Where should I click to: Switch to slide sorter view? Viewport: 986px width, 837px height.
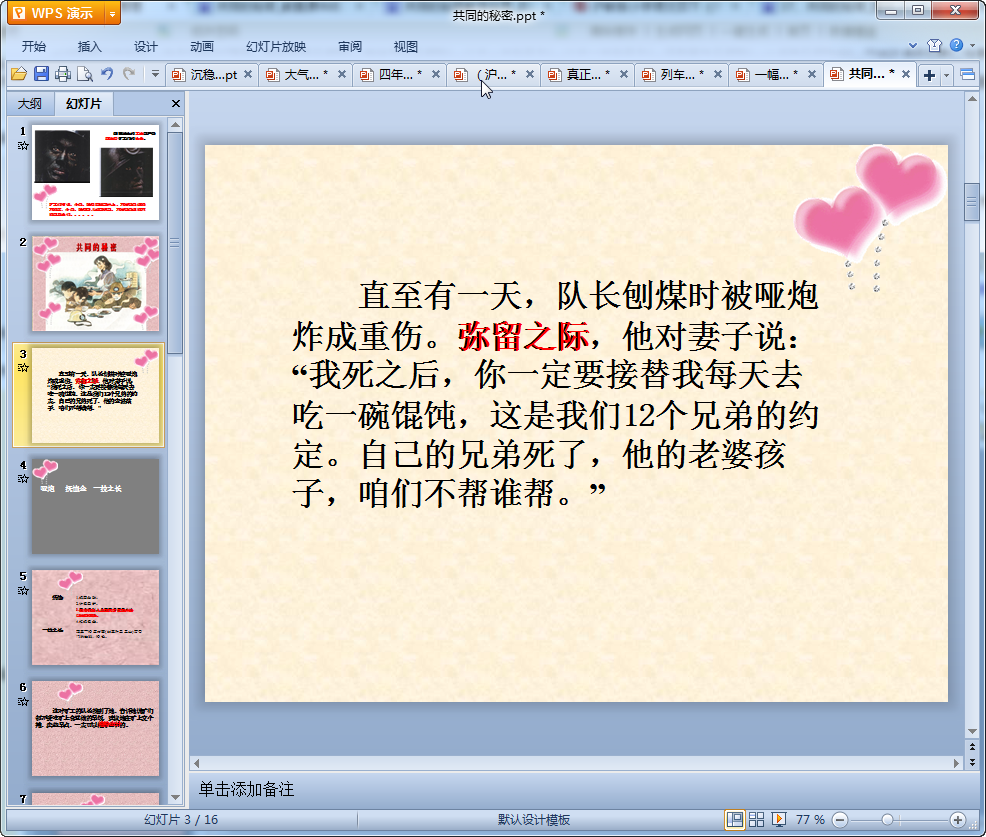click(757, 820)
